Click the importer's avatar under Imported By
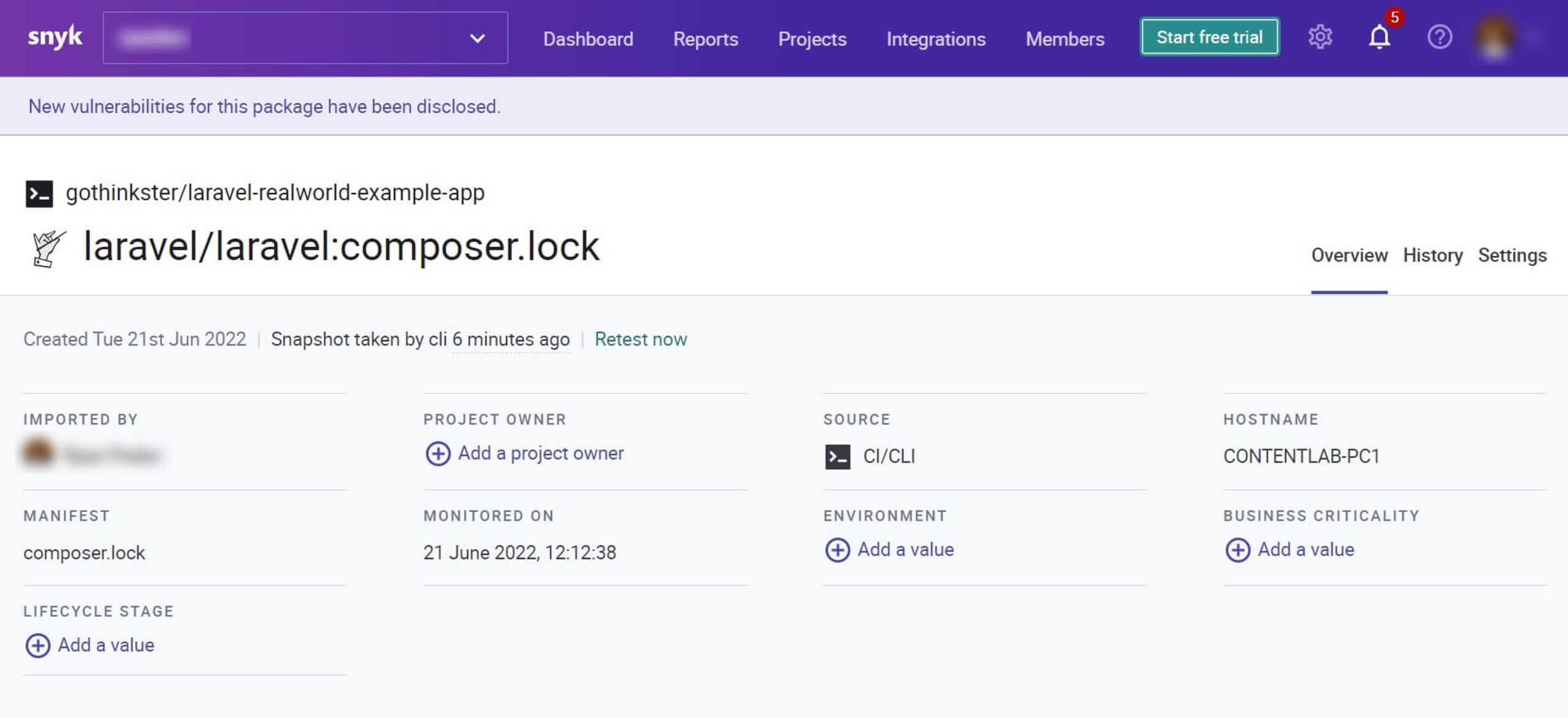The width and height of the screenshot is (1568, 718). point(38,453)
